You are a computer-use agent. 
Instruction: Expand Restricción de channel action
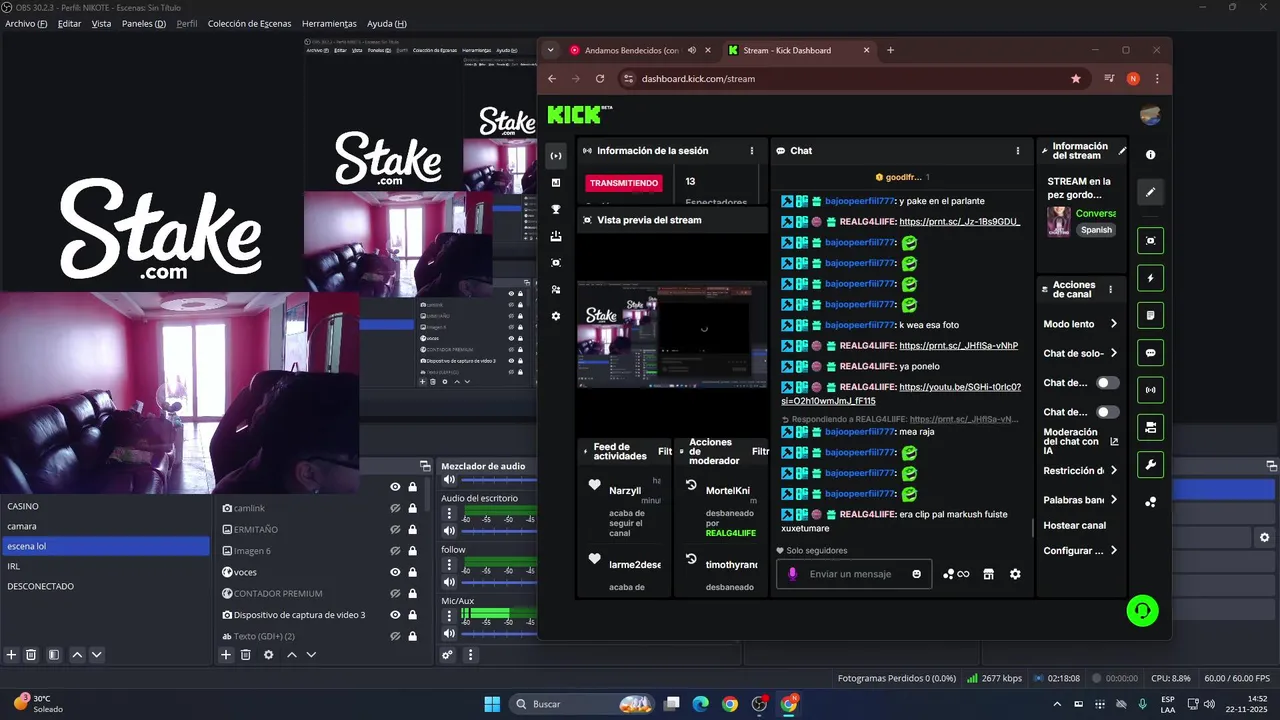[1113, 471]
